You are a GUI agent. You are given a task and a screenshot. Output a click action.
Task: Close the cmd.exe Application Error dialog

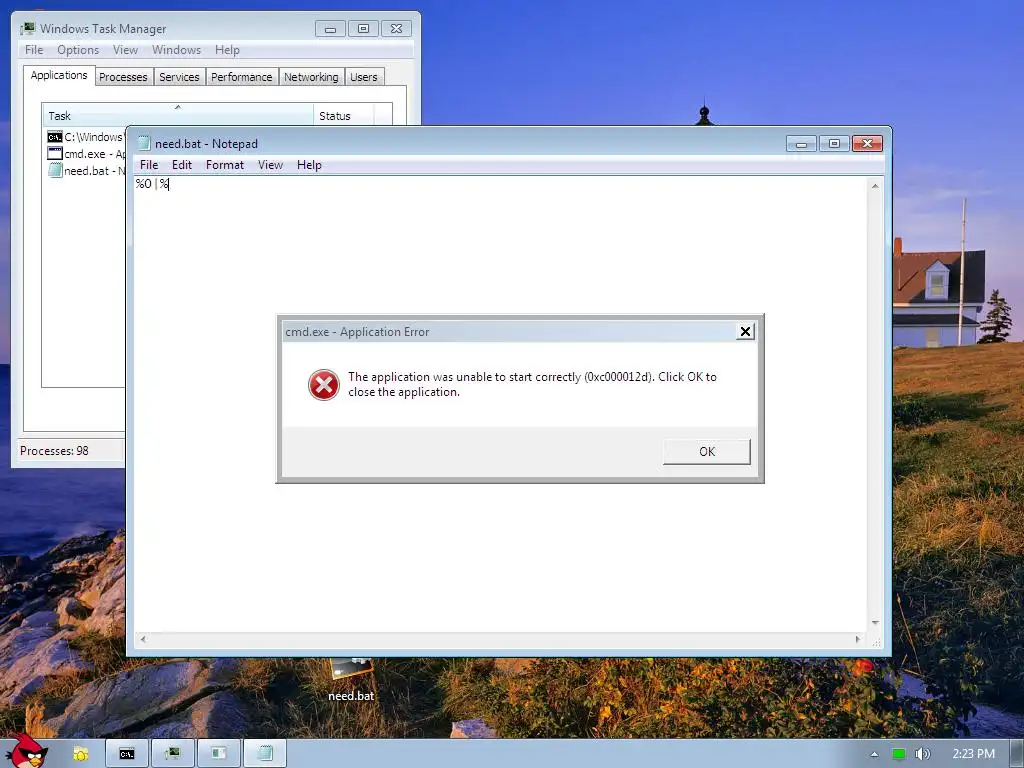(745, 332)
